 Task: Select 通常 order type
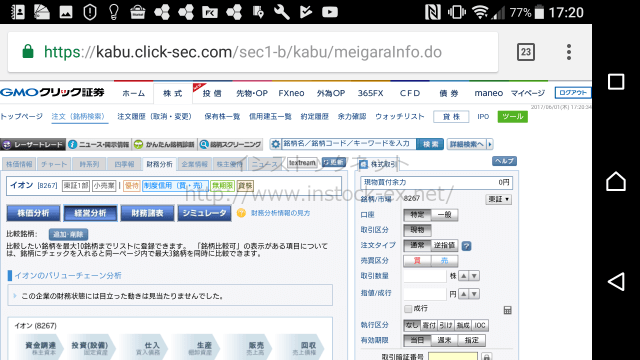click(417, 245)
